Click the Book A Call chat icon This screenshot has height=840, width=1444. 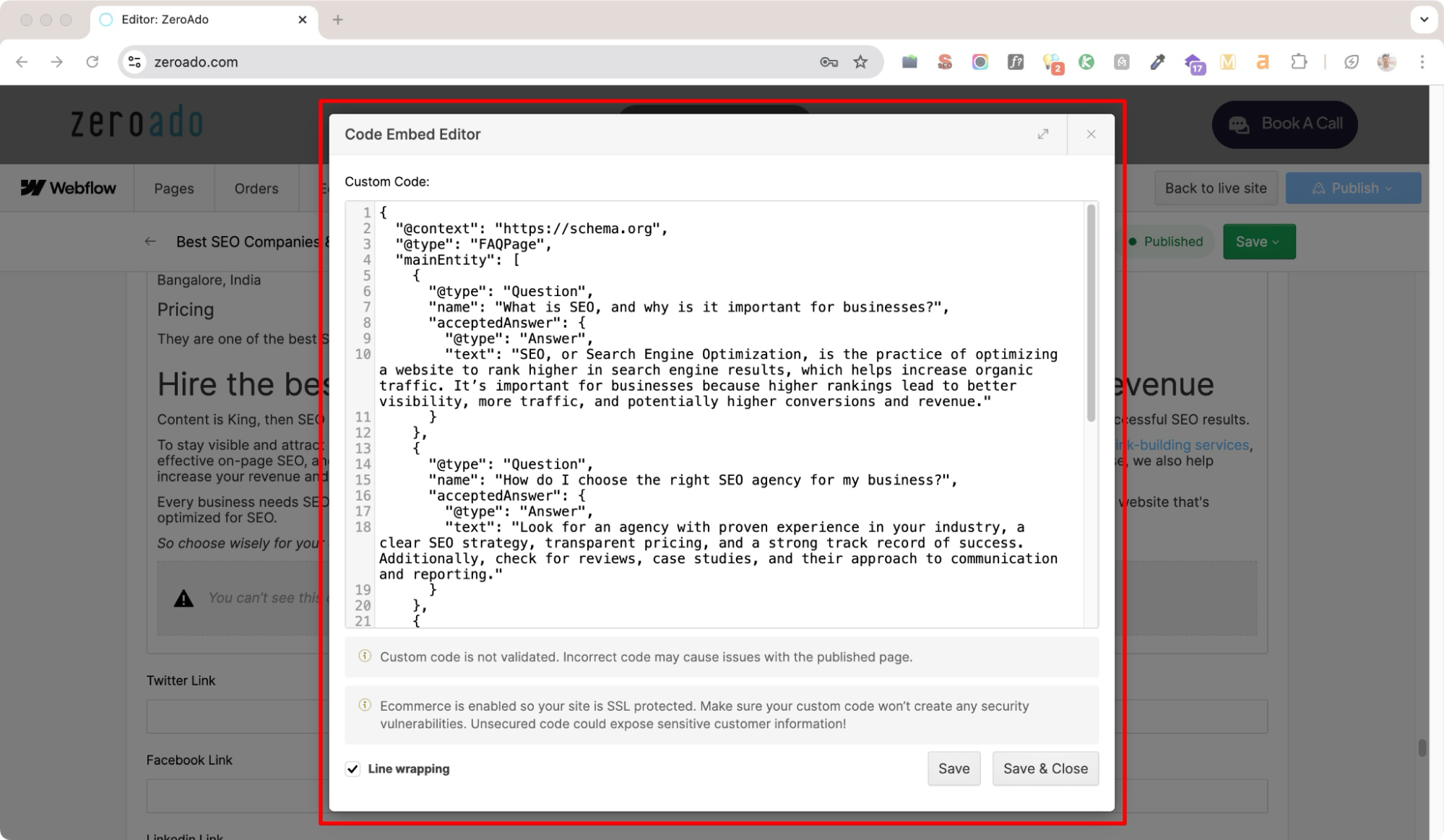(x=1238, y=124)
